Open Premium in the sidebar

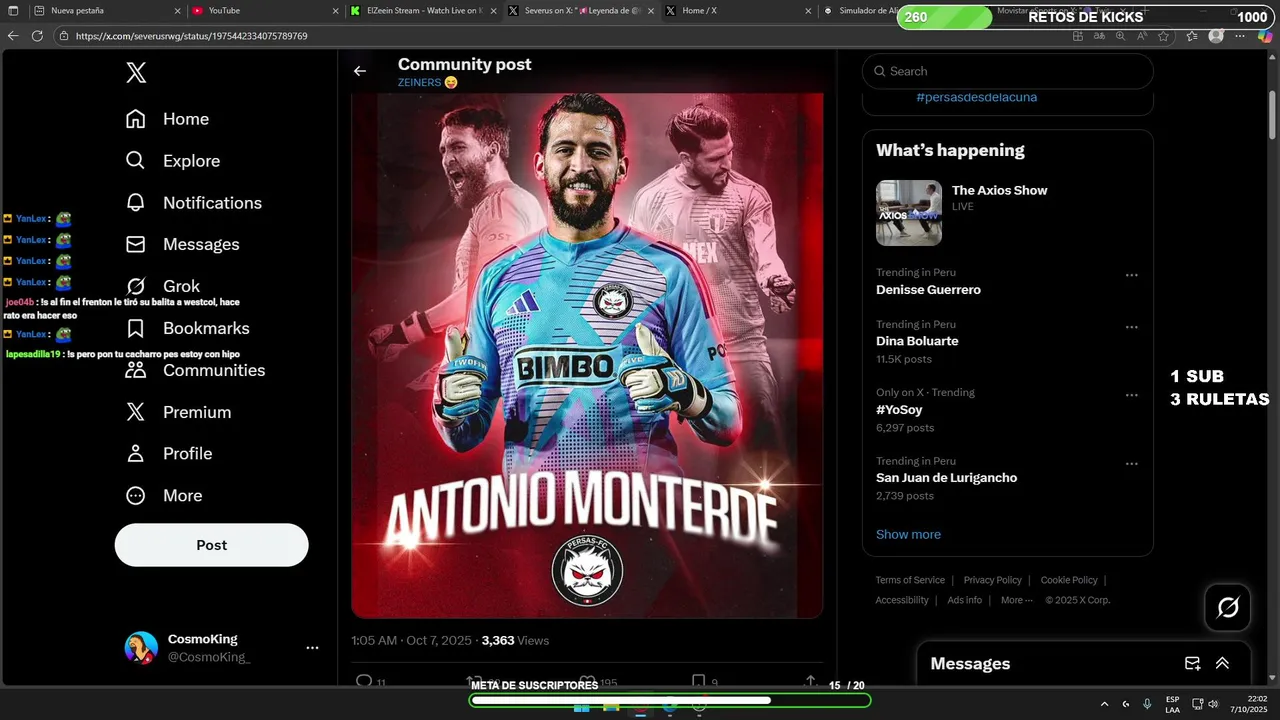click(x=177, y=412)
